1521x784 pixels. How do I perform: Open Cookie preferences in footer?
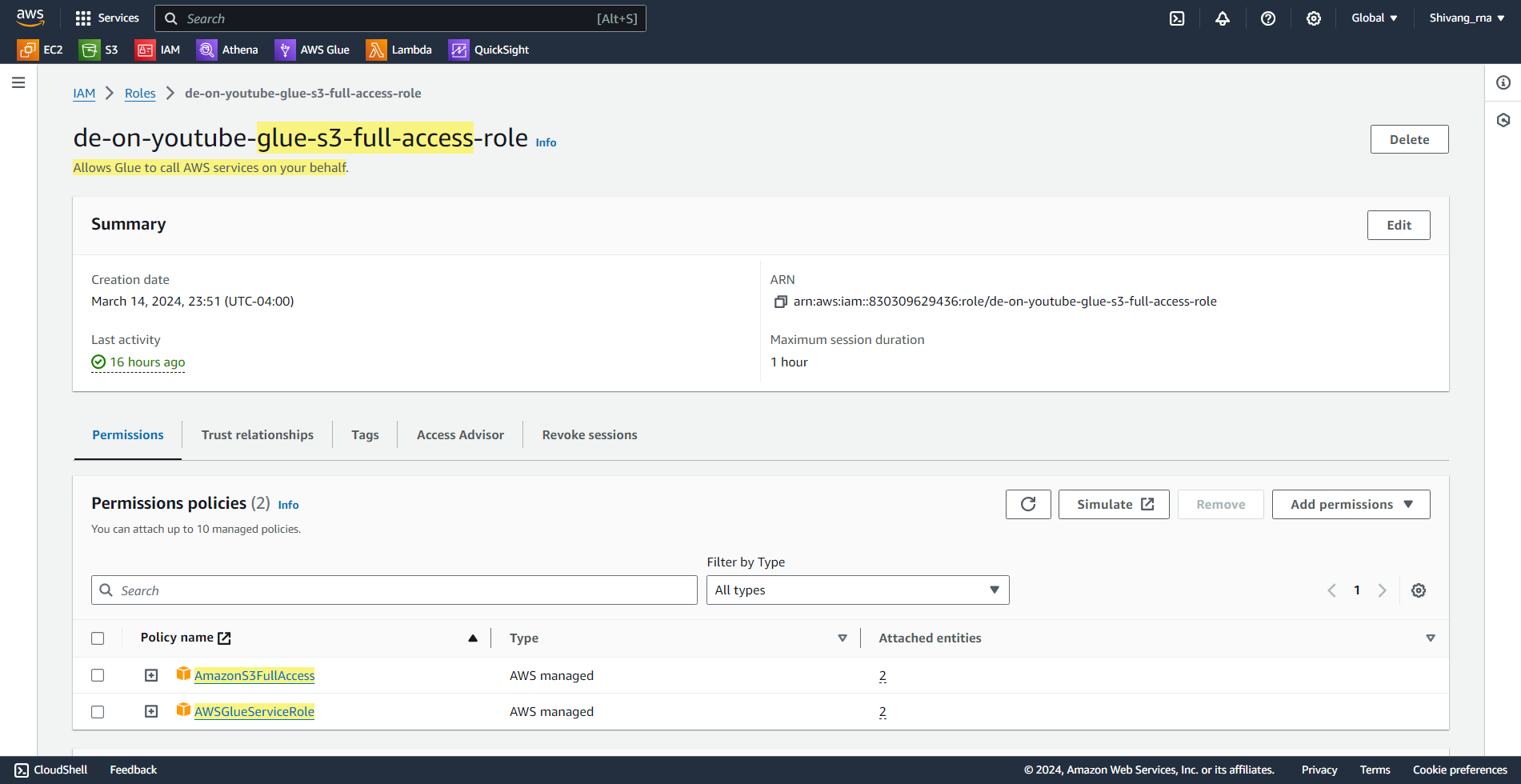[1459, 770]
